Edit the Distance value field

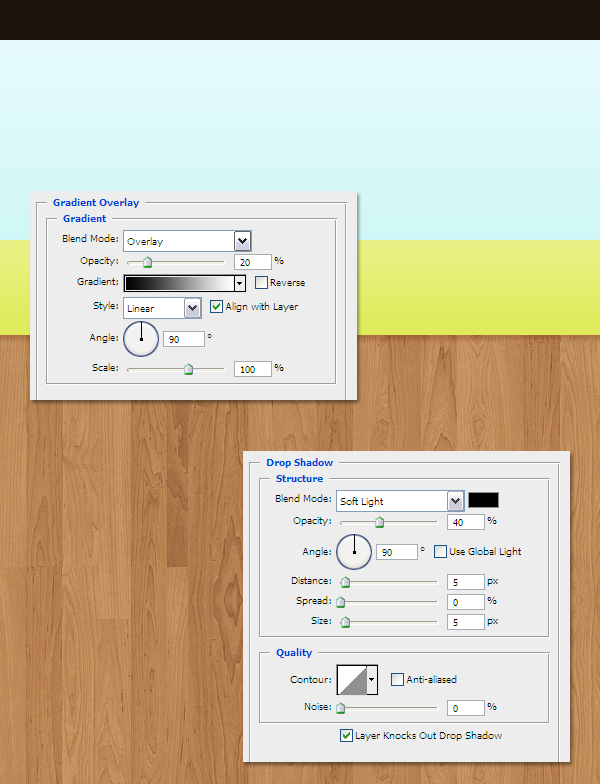[x=466, y=582]
